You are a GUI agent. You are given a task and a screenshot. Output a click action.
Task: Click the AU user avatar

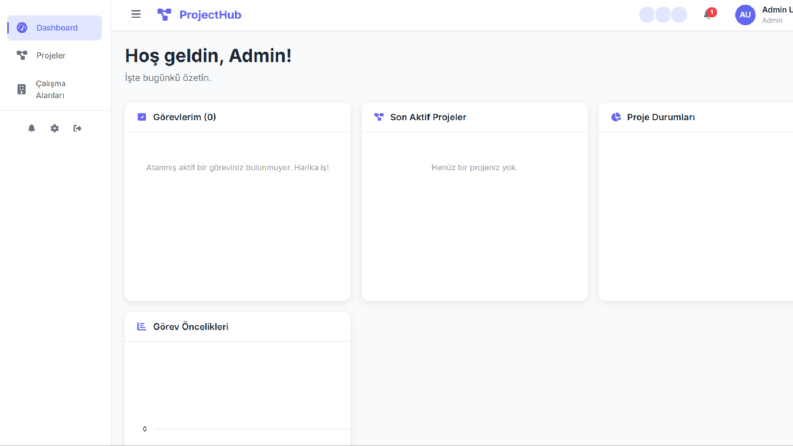(x=745, y=15)
